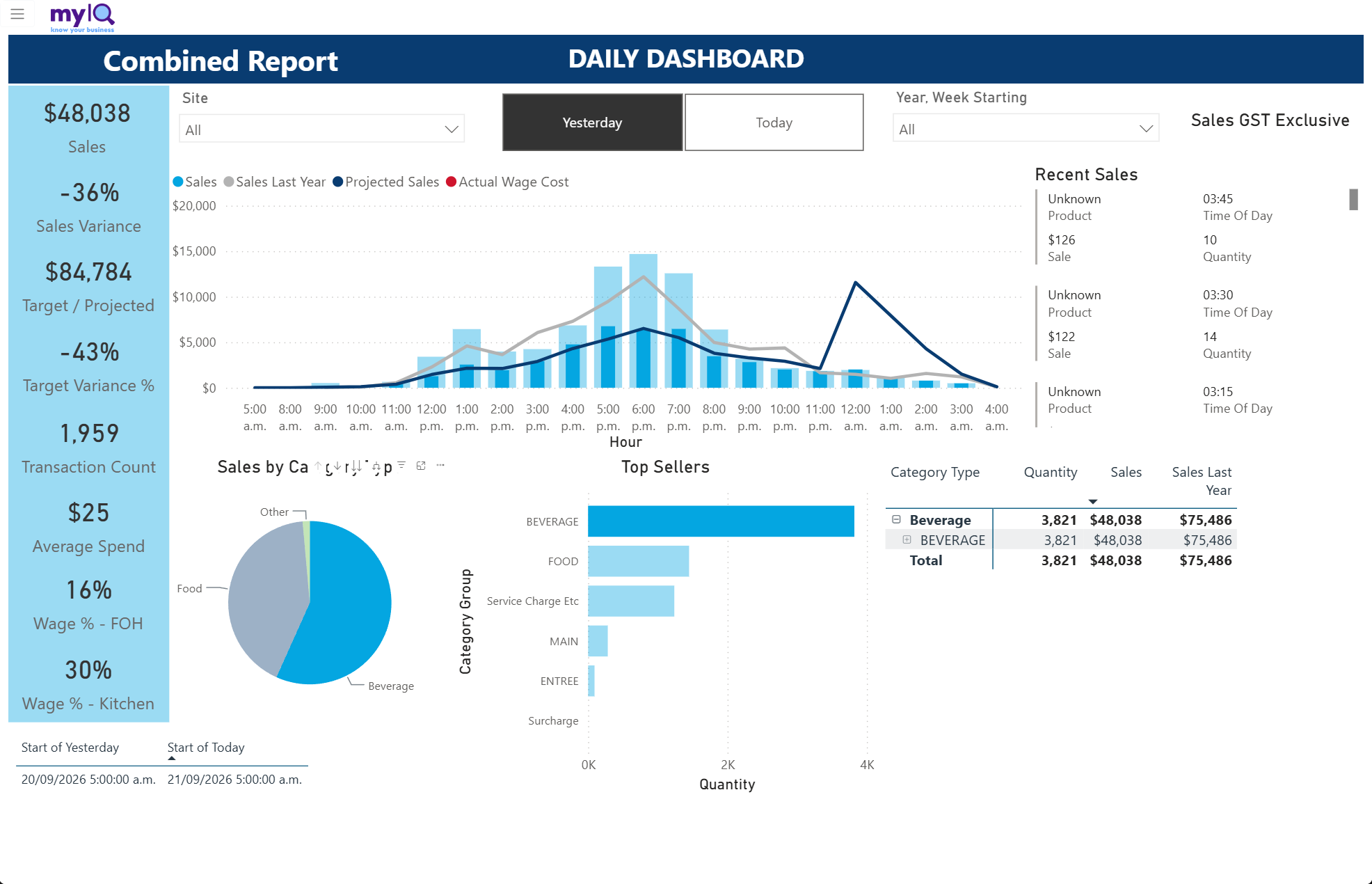Open the visual filter icon

[x=401, y=465]
